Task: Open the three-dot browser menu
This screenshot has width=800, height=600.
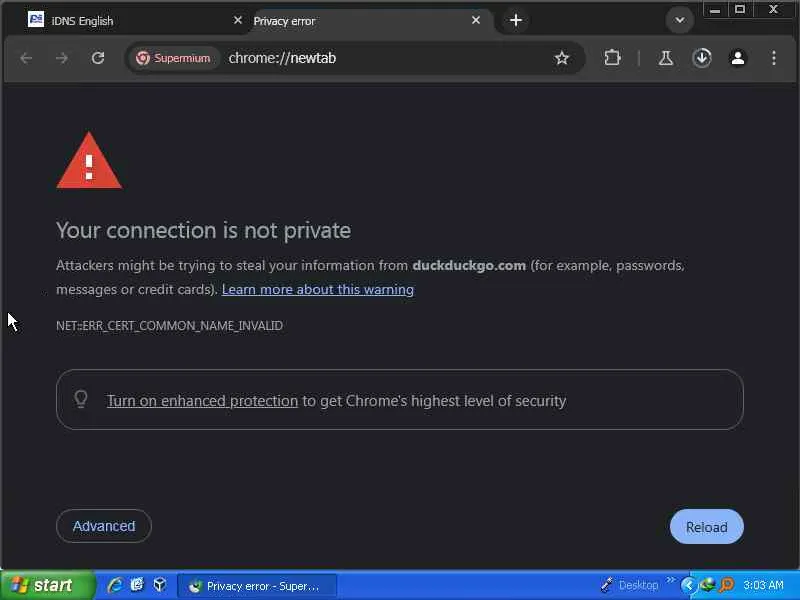Action: [774, 58]
